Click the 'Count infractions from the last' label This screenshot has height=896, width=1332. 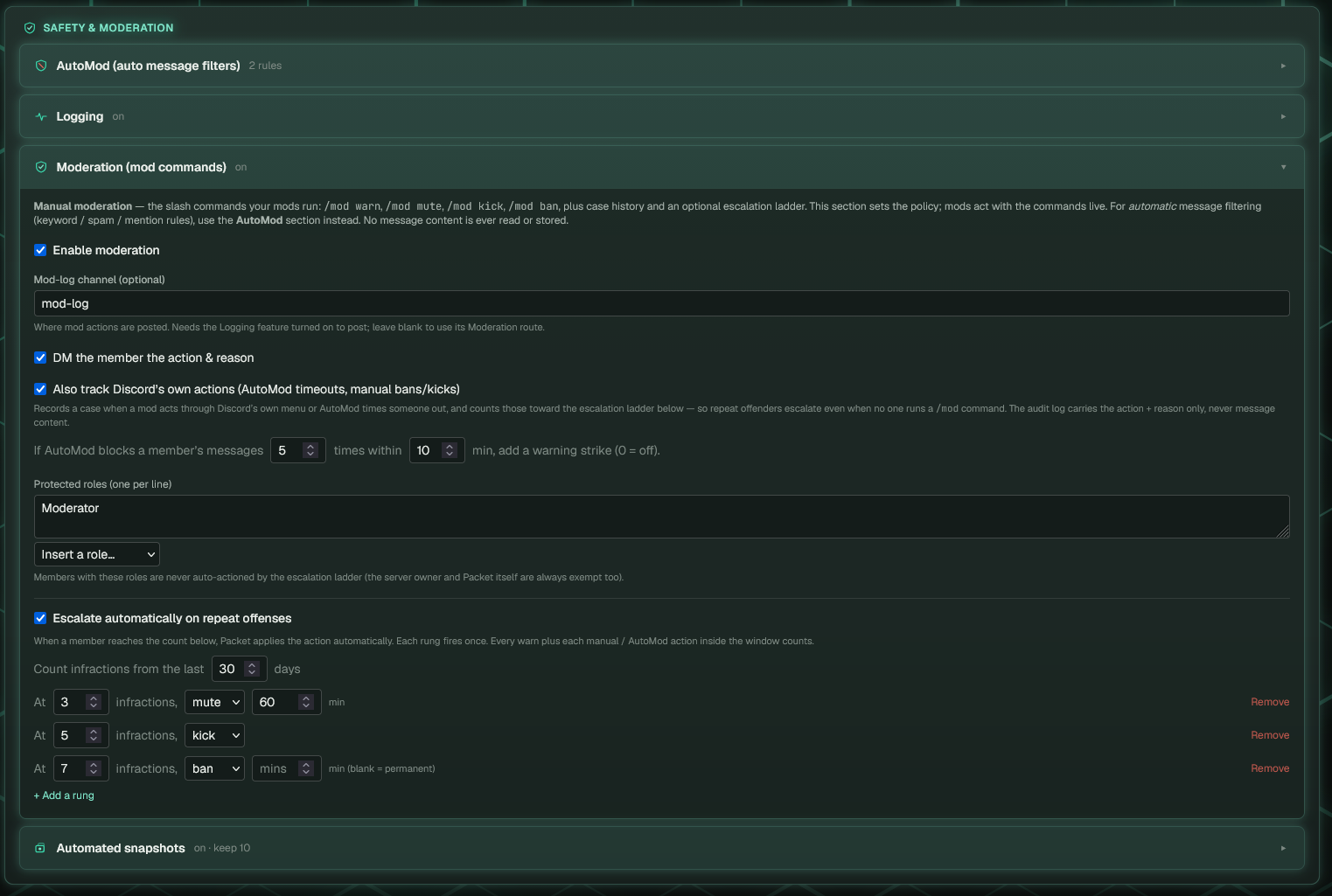tap(118, 669)
